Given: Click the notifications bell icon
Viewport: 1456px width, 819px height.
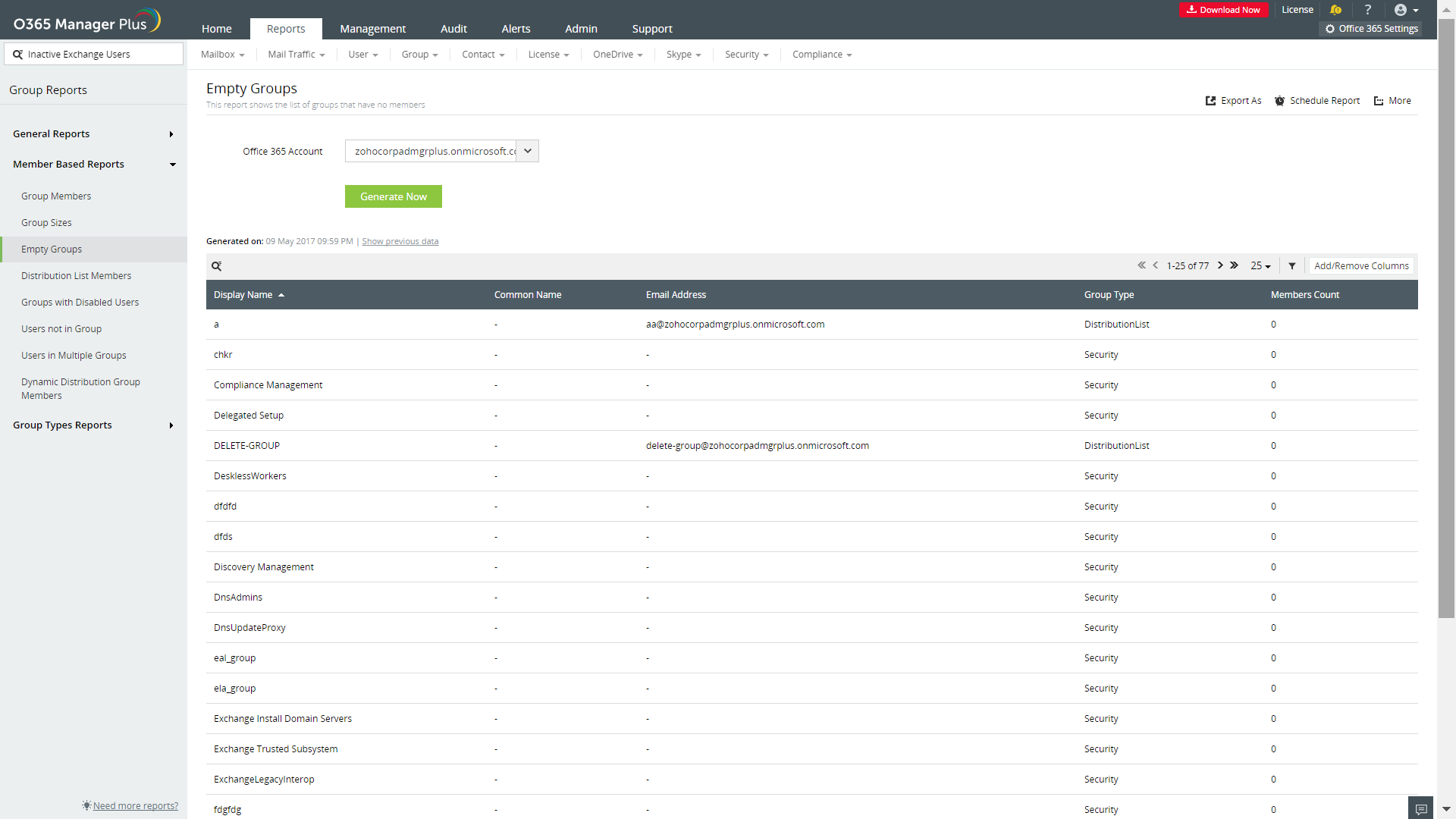Looking at the screenshot, I should (1335, 10).
